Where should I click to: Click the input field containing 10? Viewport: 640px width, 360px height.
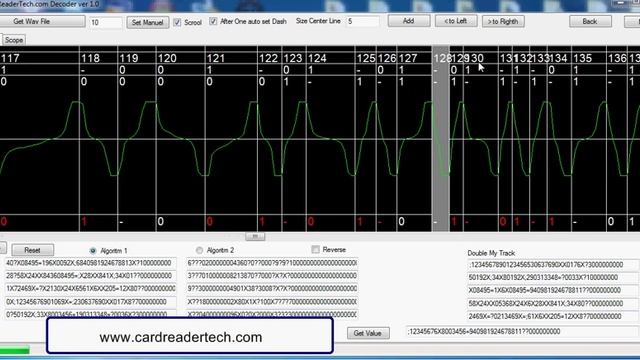[x=105, y=22]
